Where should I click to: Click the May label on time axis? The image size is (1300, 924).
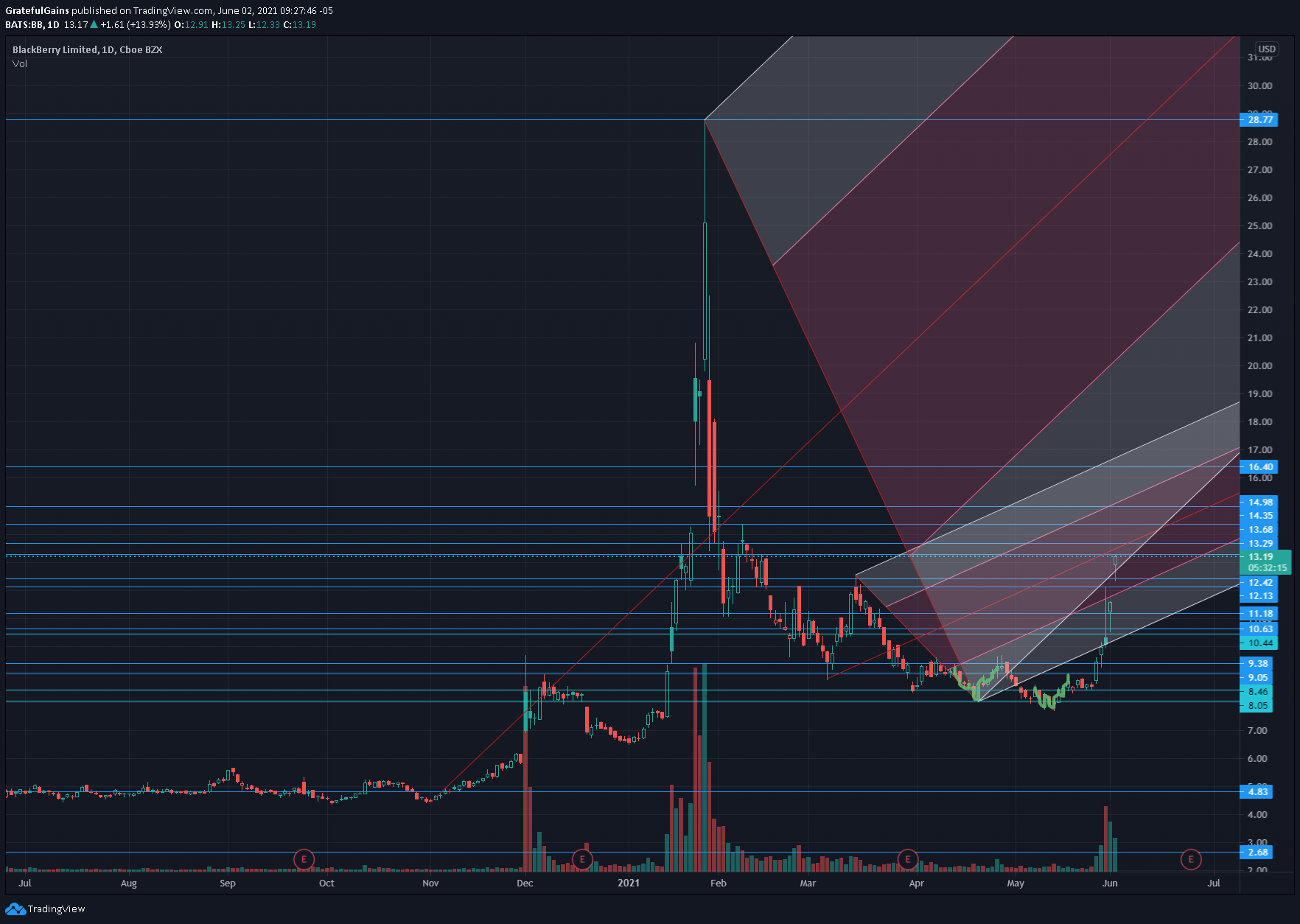1016,883
